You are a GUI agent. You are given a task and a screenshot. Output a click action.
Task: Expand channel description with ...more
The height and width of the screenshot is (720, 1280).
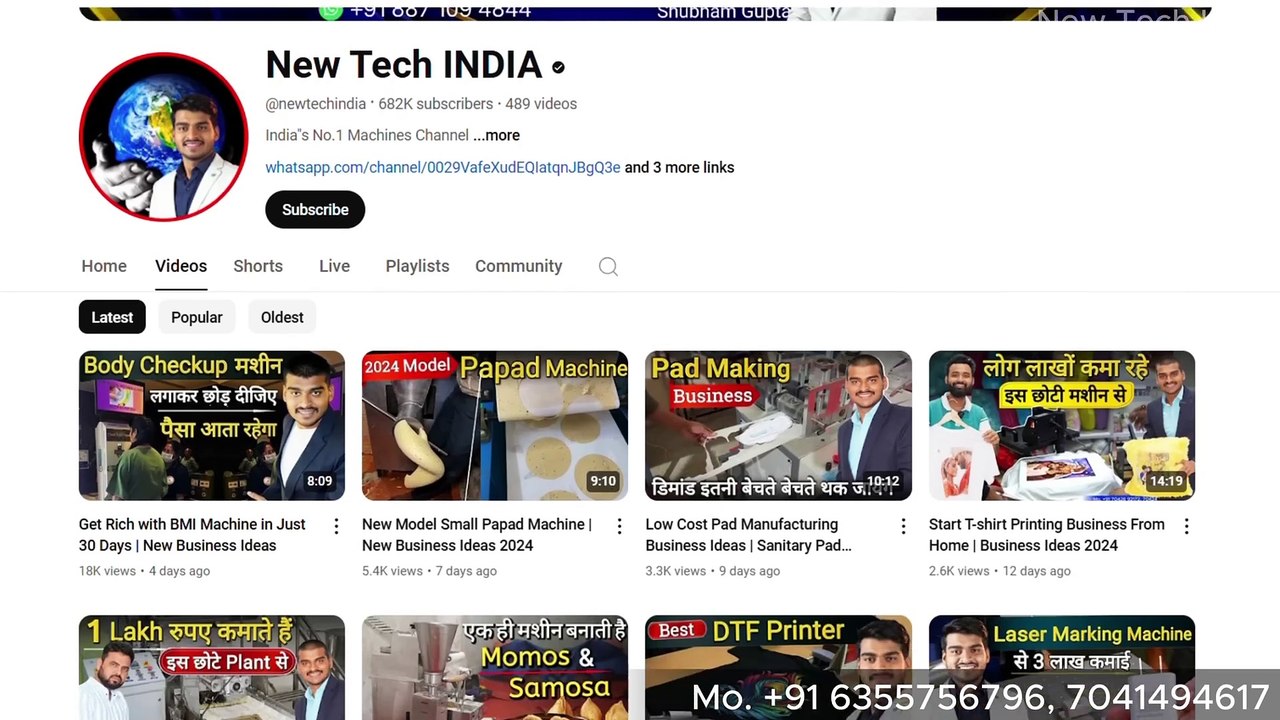[496, 135]
